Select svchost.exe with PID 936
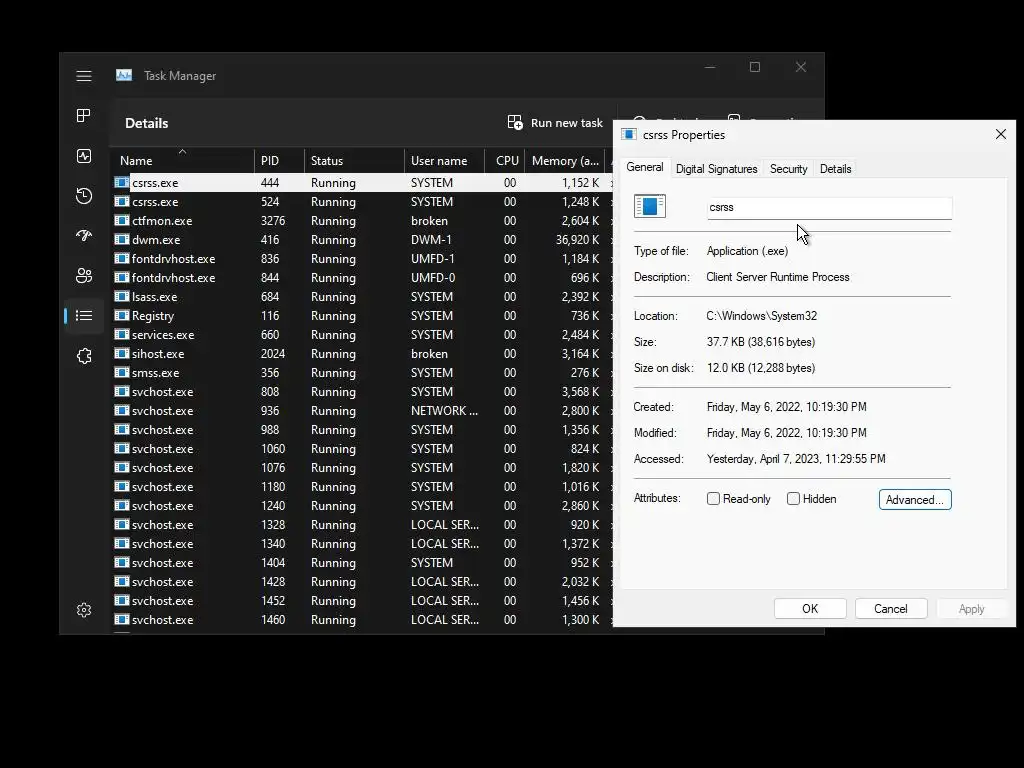Screen dimensions: 1024x768 (362, 411)
